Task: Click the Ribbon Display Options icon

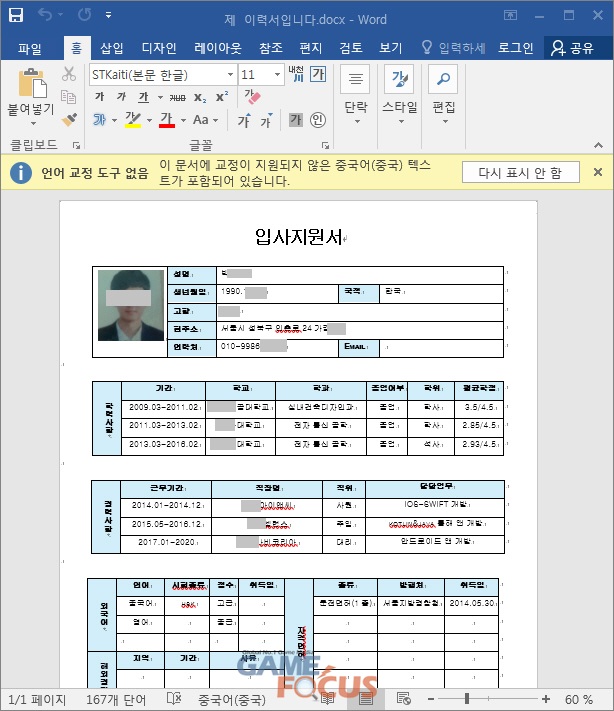Action: click(x=510, y=15)
